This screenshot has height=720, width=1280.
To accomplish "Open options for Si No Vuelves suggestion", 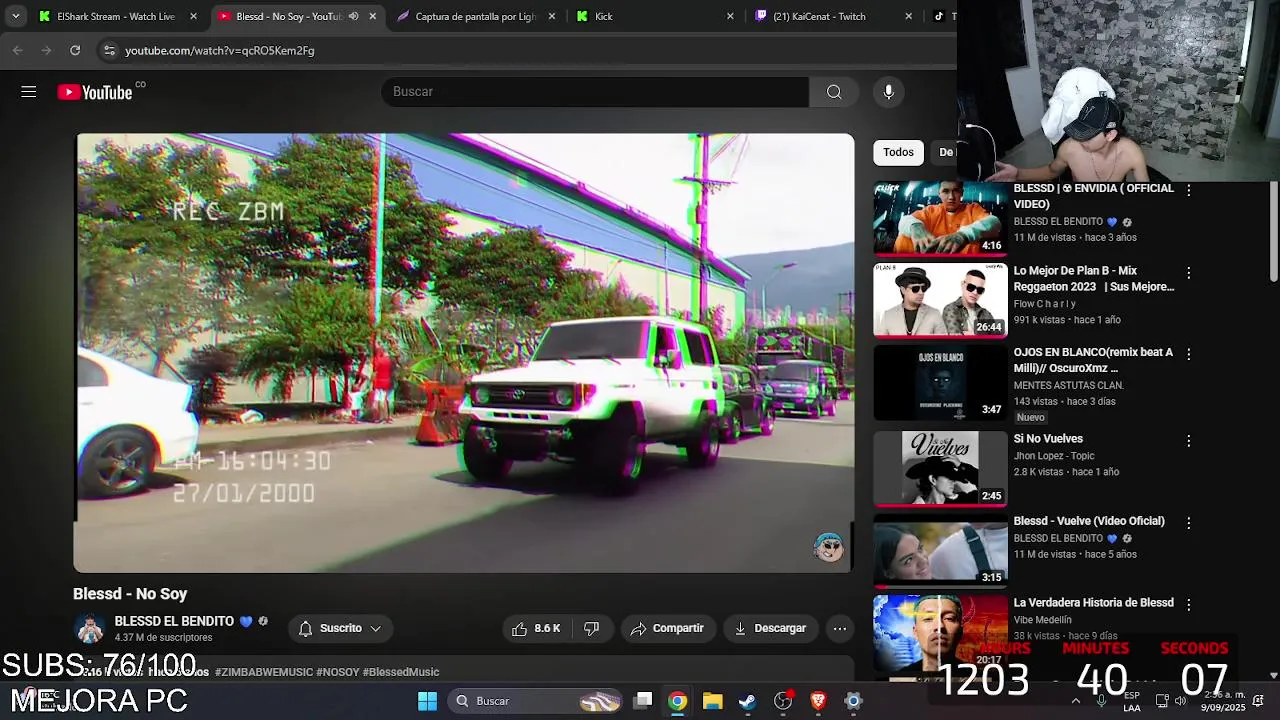I will pyautogui.click(x=1188, y=440).
